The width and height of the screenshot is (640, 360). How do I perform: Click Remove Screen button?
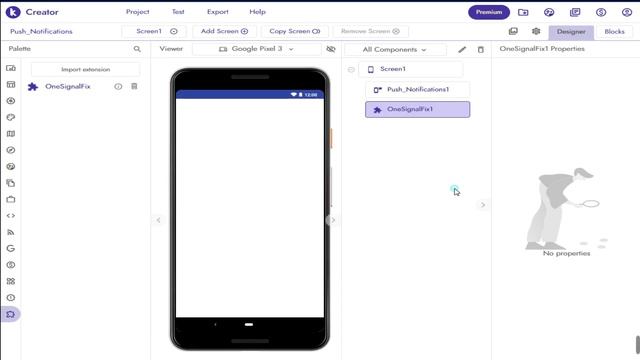[370, 31]
